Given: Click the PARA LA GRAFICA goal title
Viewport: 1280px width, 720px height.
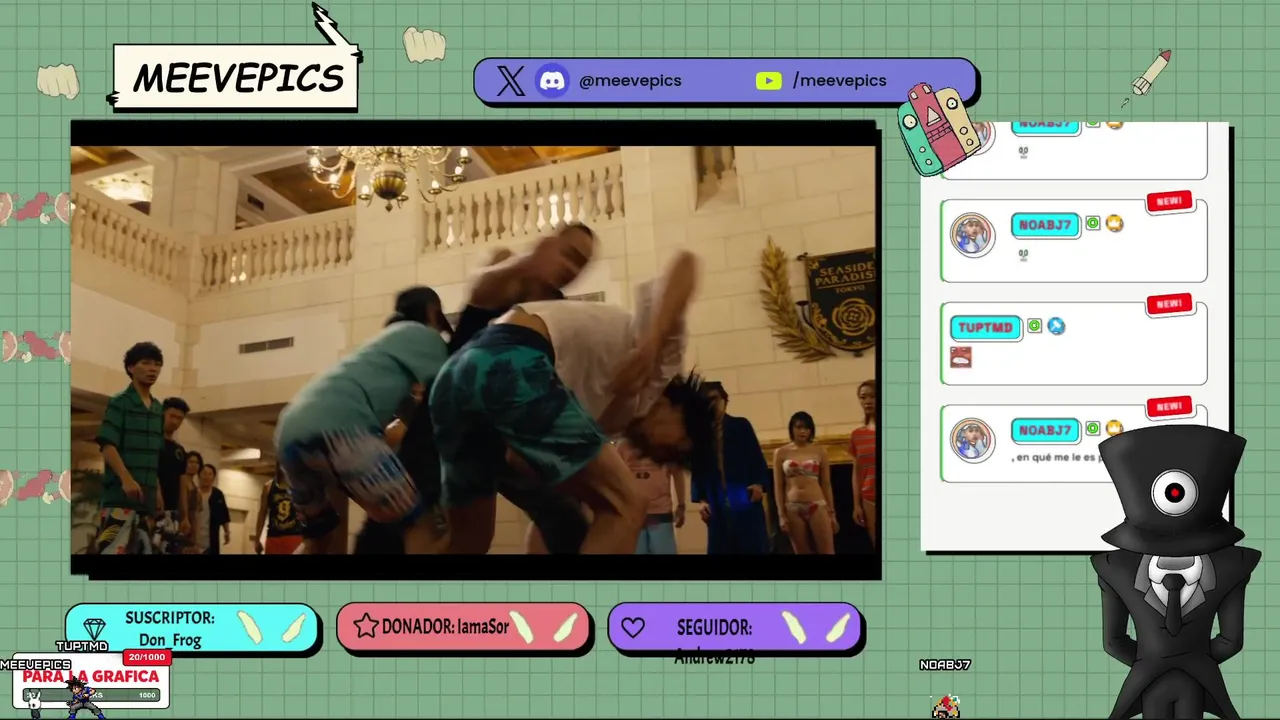Looking at the screenshot, I should click(91, 676).
